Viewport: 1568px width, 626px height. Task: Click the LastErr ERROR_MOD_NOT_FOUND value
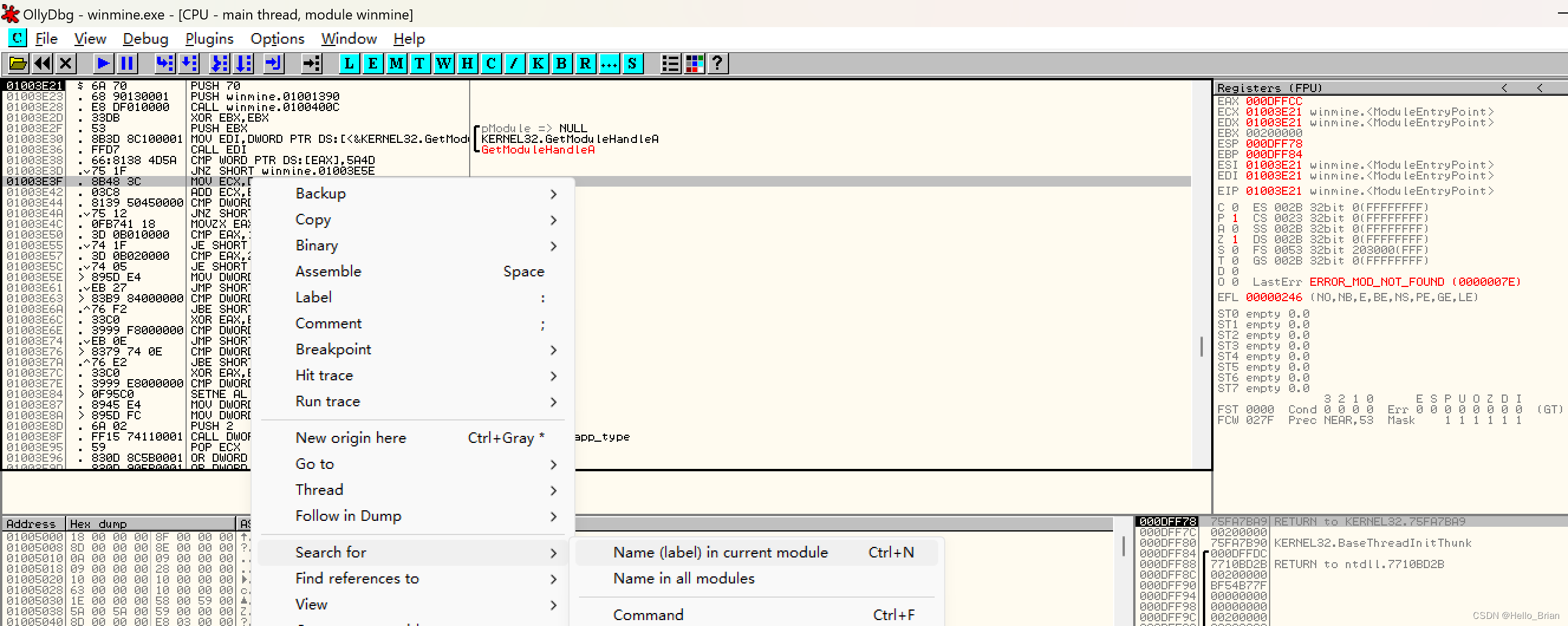click(1414, 282)
